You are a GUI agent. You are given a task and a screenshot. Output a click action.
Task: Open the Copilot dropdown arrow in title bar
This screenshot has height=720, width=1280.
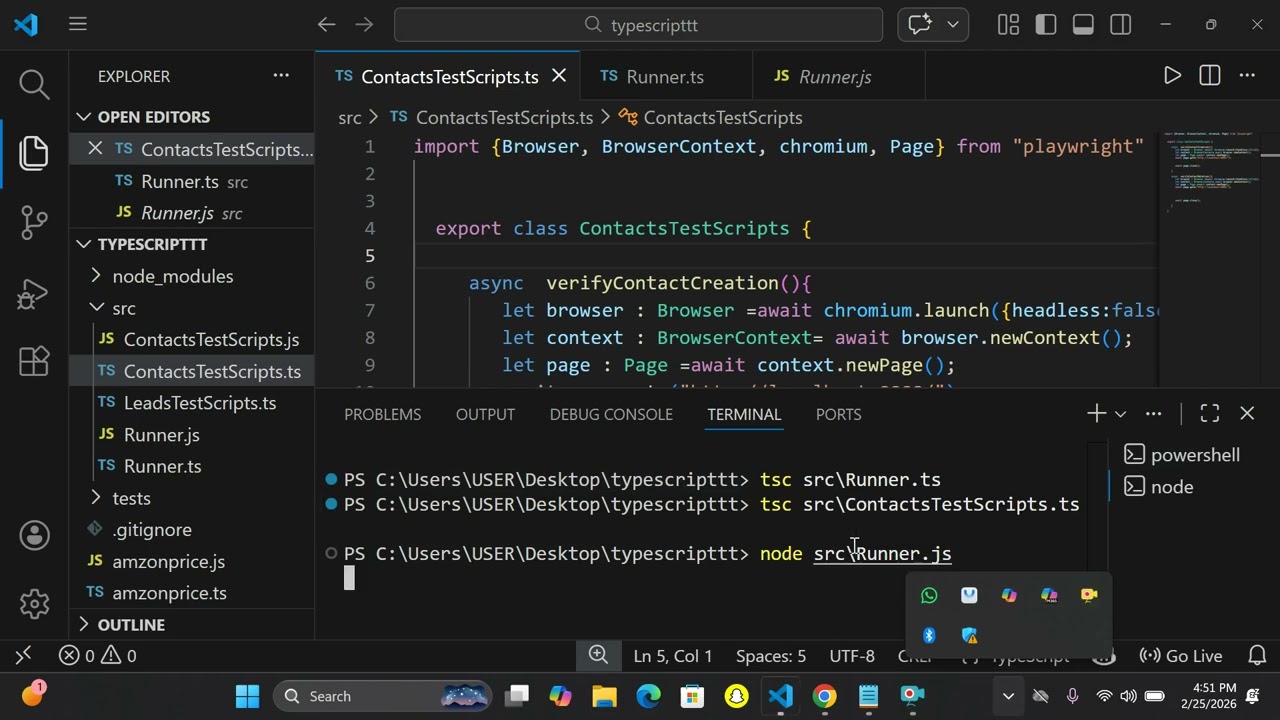952,25
